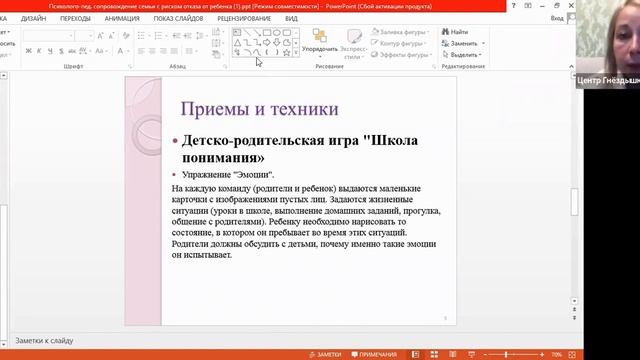Toggle right text alignment
The height and width of the screenshot is (360, 640).
point(163,51)
